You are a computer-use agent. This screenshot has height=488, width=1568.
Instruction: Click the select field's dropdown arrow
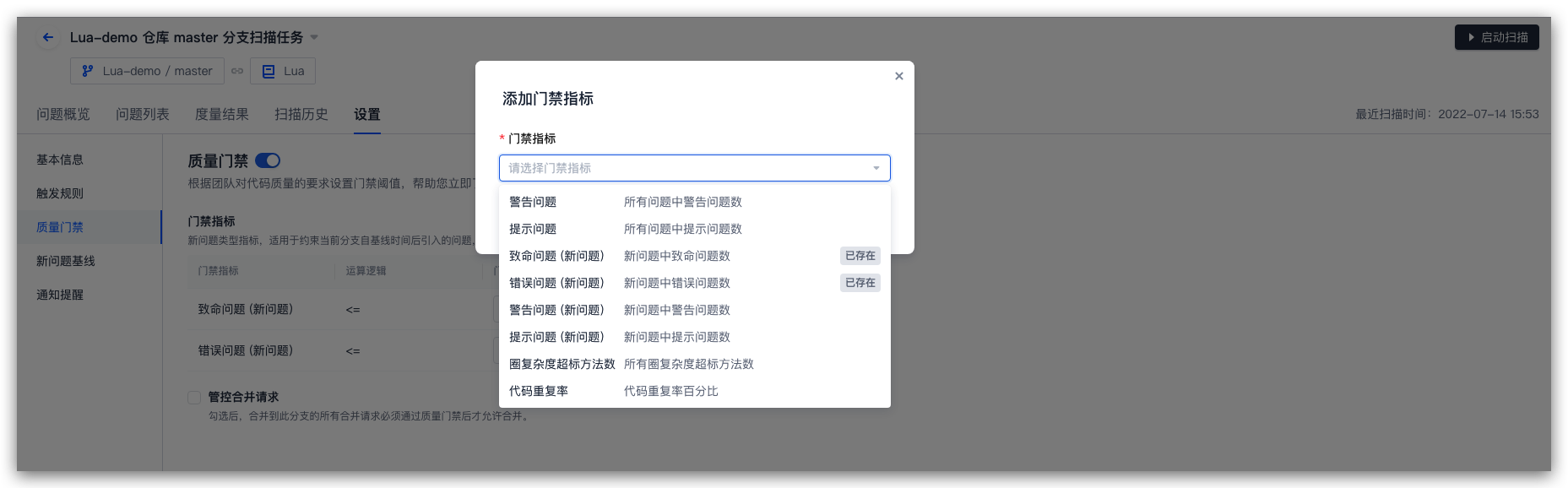coord(876,168)
